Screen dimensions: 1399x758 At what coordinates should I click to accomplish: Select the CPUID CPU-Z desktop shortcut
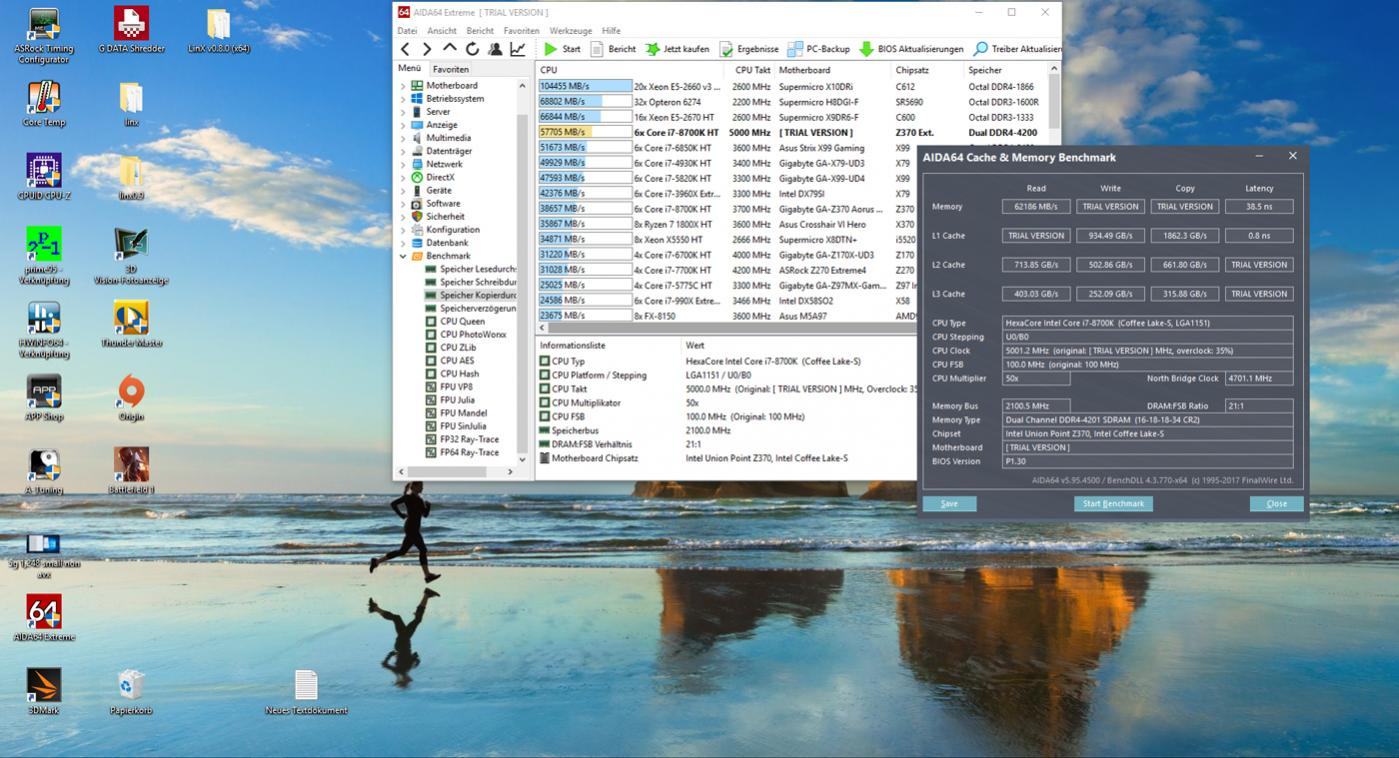click(x=43, y=177)
